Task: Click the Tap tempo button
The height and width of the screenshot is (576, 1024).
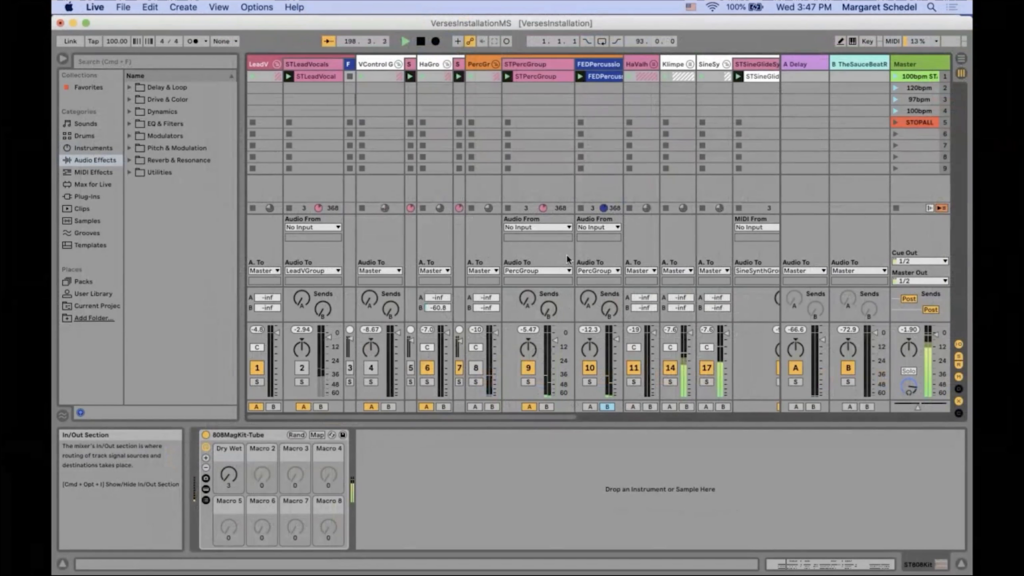Action: [93, 41]
